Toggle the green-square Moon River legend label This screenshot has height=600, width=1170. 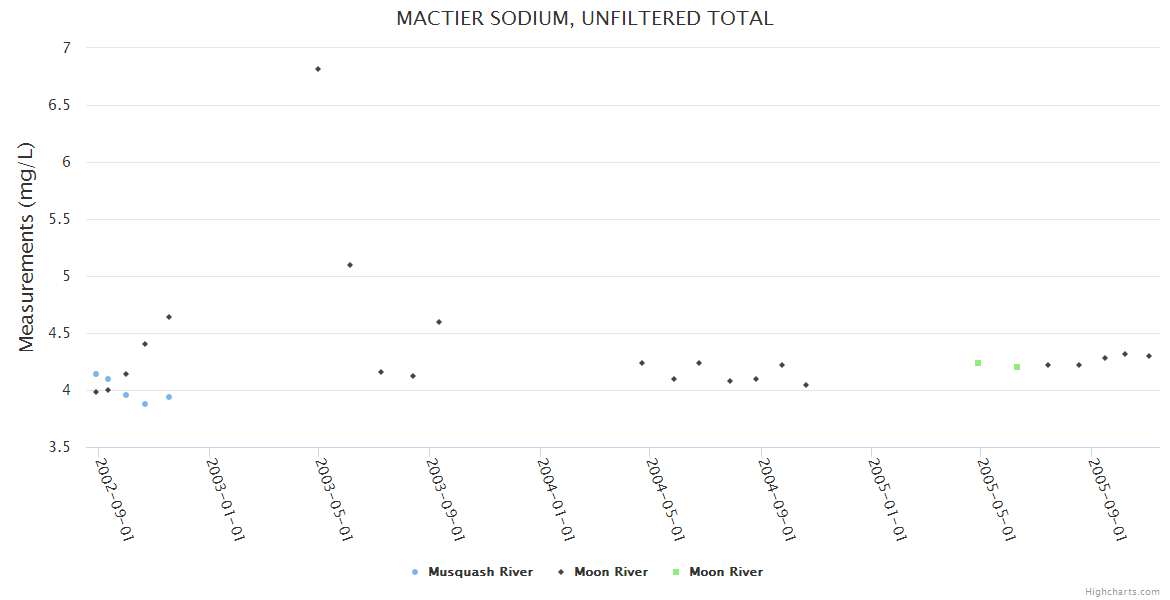coord(725,572)
